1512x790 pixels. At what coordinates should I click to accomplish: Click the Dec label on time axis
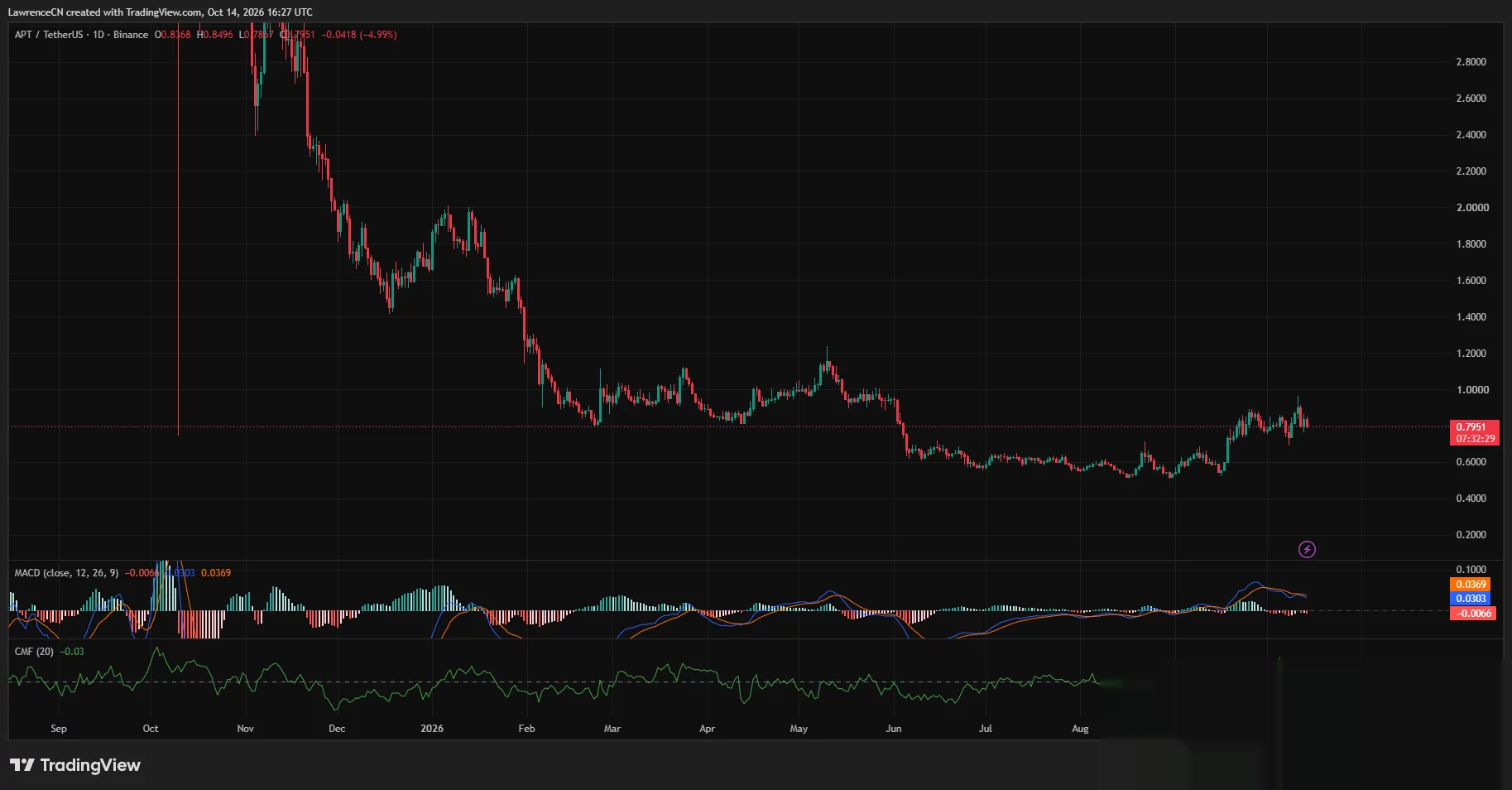[x=337, y=729]
